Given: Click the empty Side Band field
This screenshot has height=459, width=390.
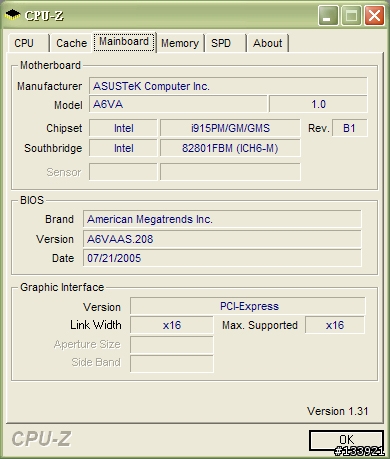Looking at the screenshot, I should coord(172,363).
